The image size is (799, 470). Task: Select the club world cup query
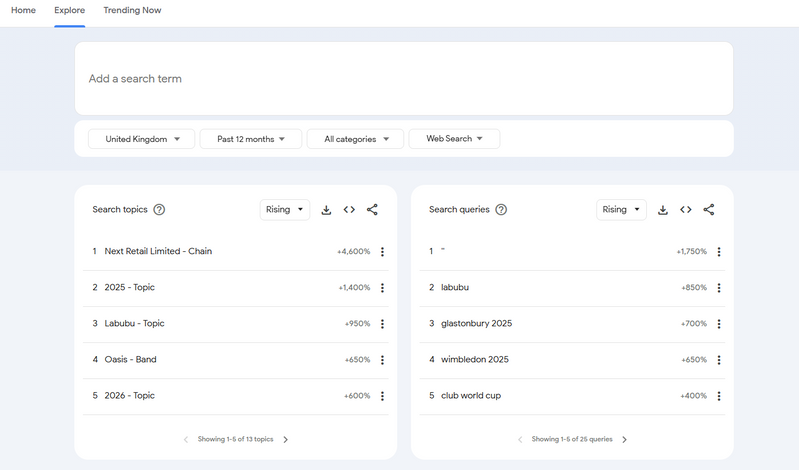click(471, 396)
